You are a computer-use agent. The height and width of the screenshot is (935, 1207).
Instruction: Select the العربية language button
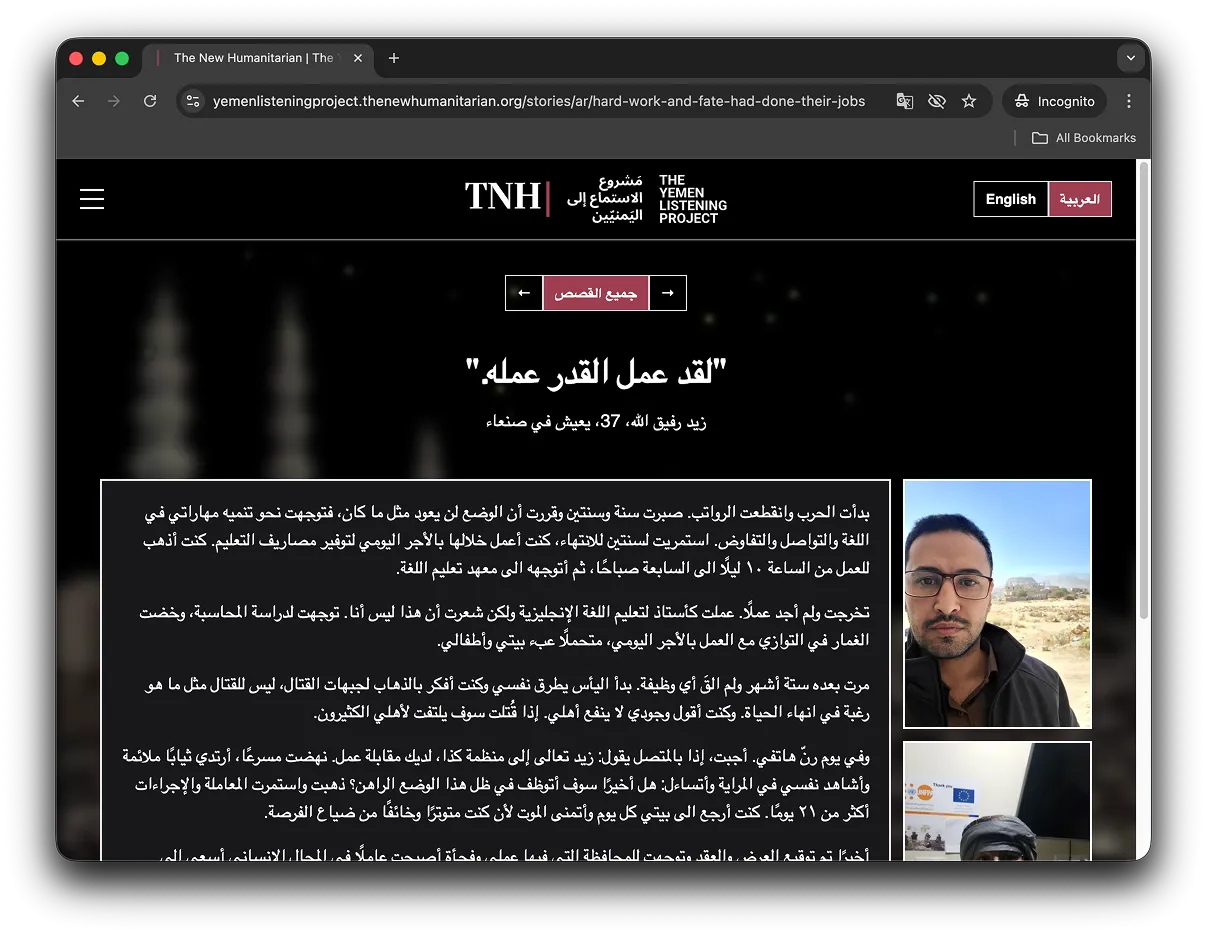point(1079,199)
